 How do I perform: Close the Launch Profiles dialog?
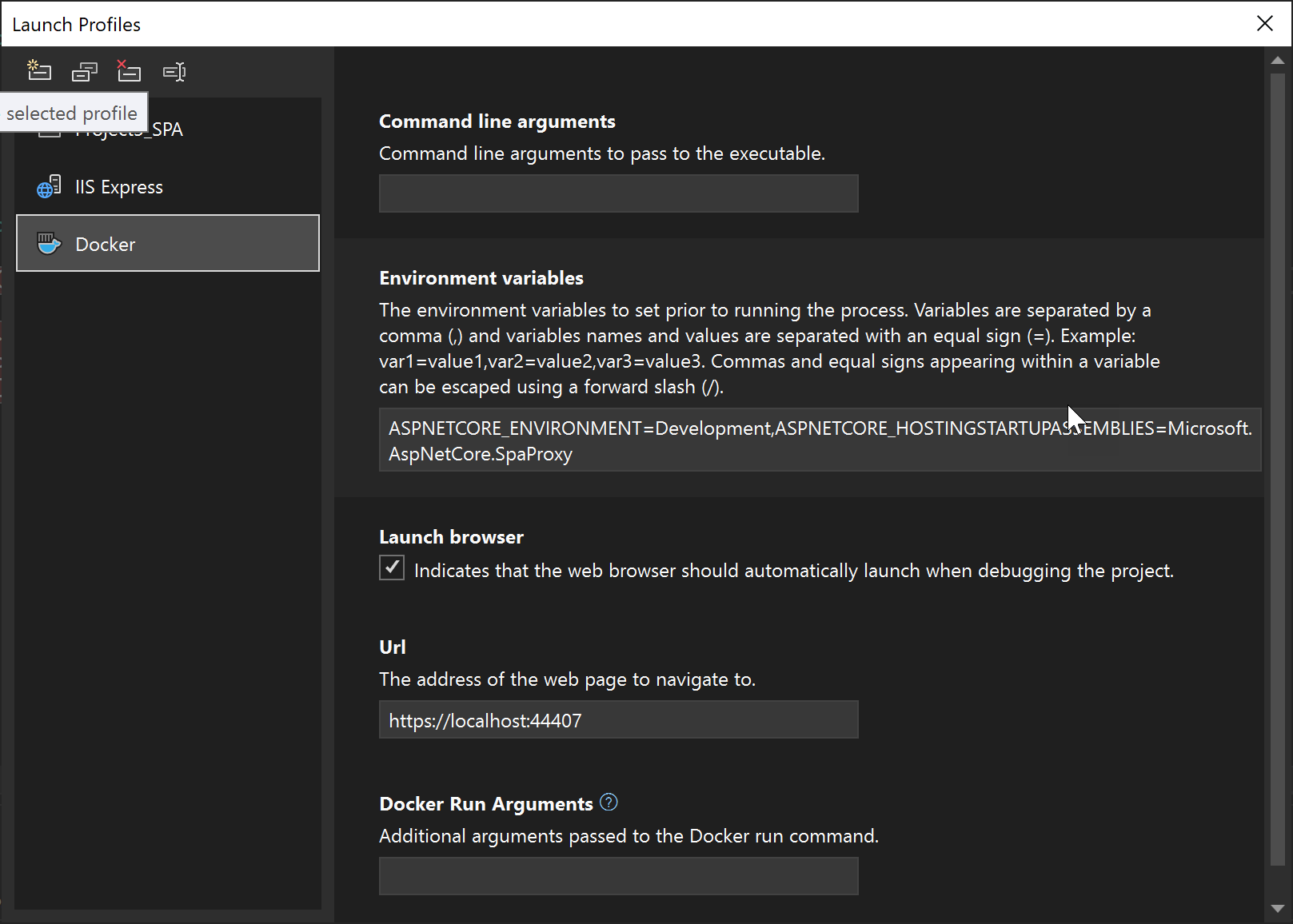coord(1264,23)
